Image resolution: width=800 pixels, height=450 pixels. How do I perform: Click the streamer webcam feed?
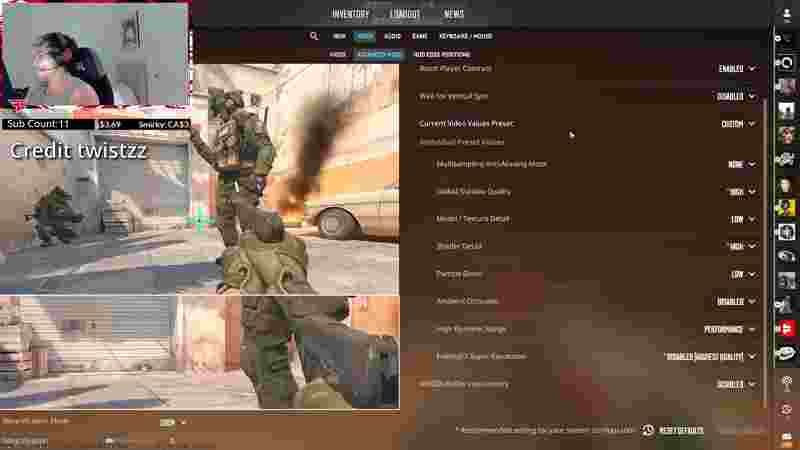coord(95,55)
